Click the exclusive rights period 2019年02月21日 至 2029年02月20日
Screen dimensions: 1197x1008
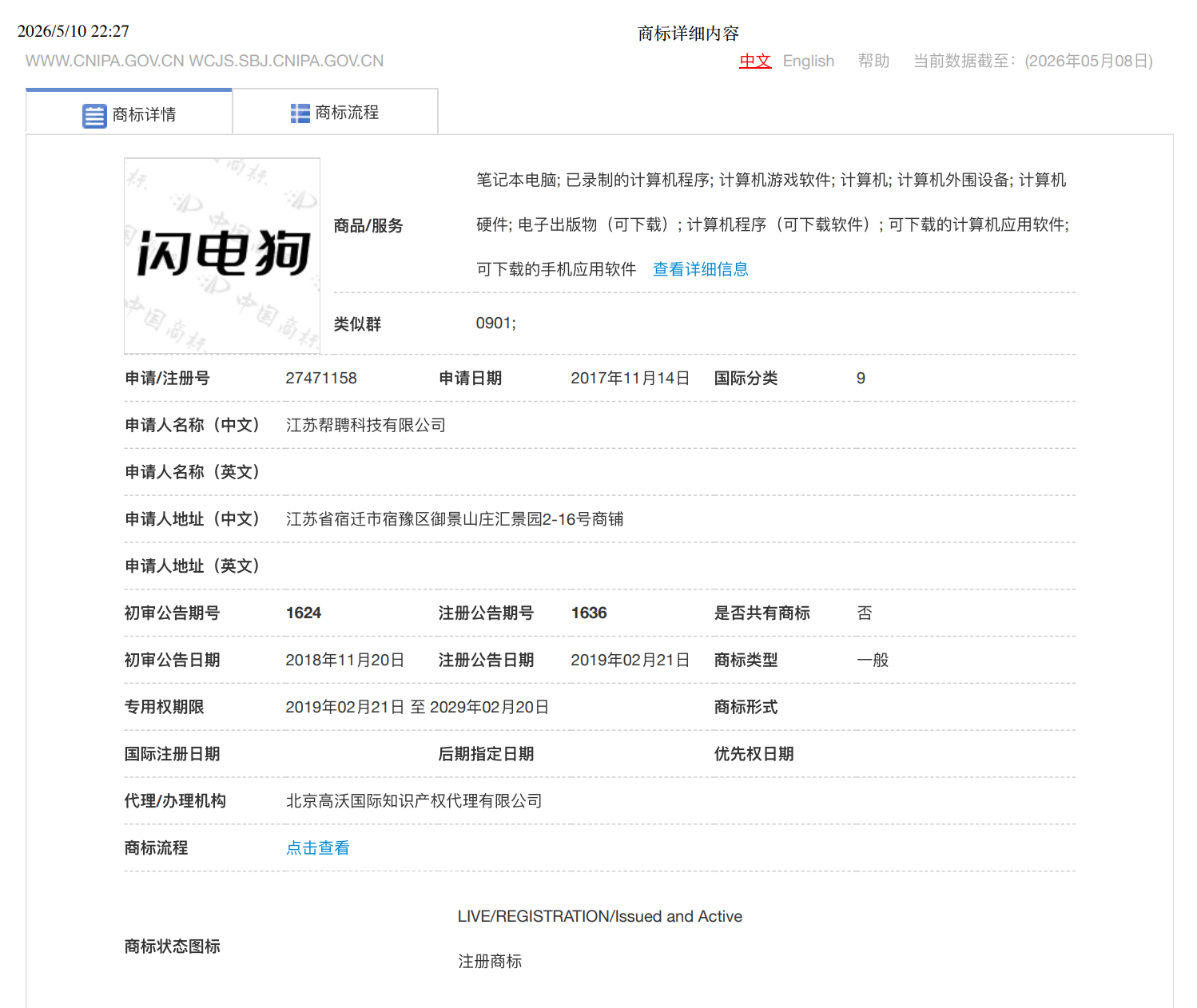tap(417, 707)
